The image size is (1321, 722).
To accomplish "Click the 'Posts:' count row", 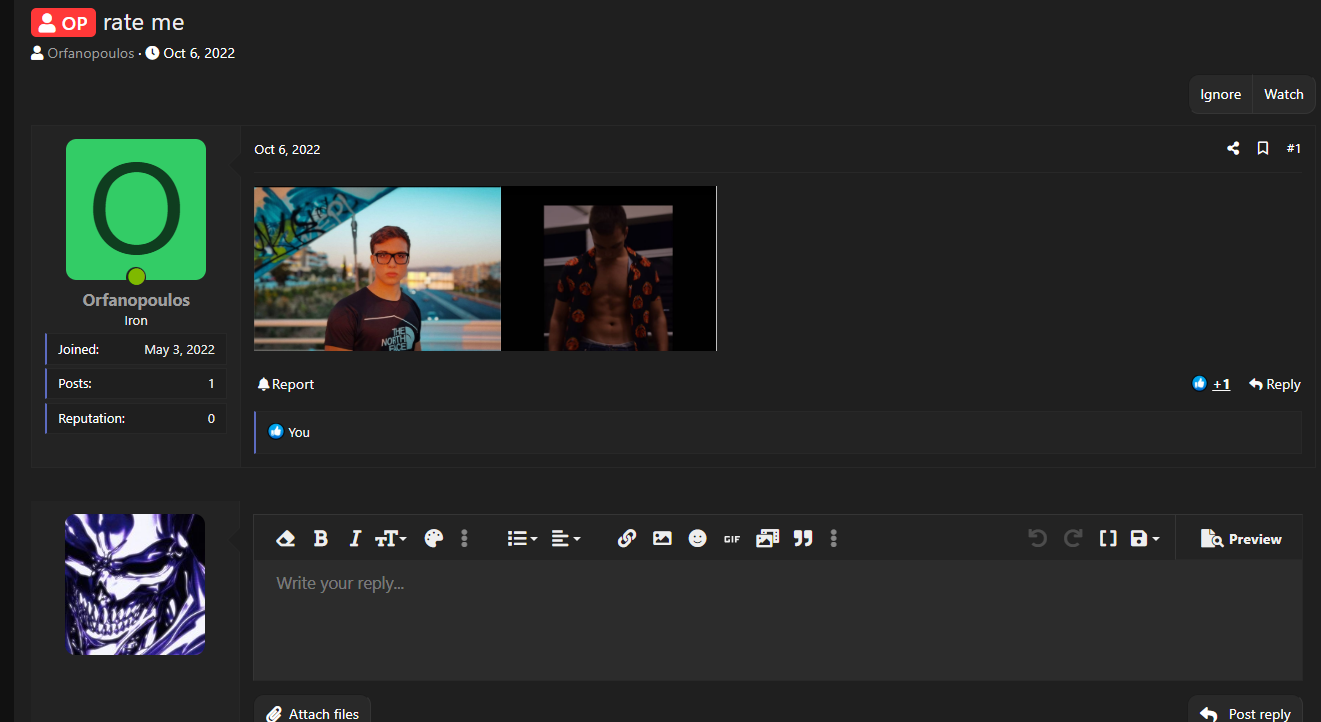I will (x=136, y=384).
